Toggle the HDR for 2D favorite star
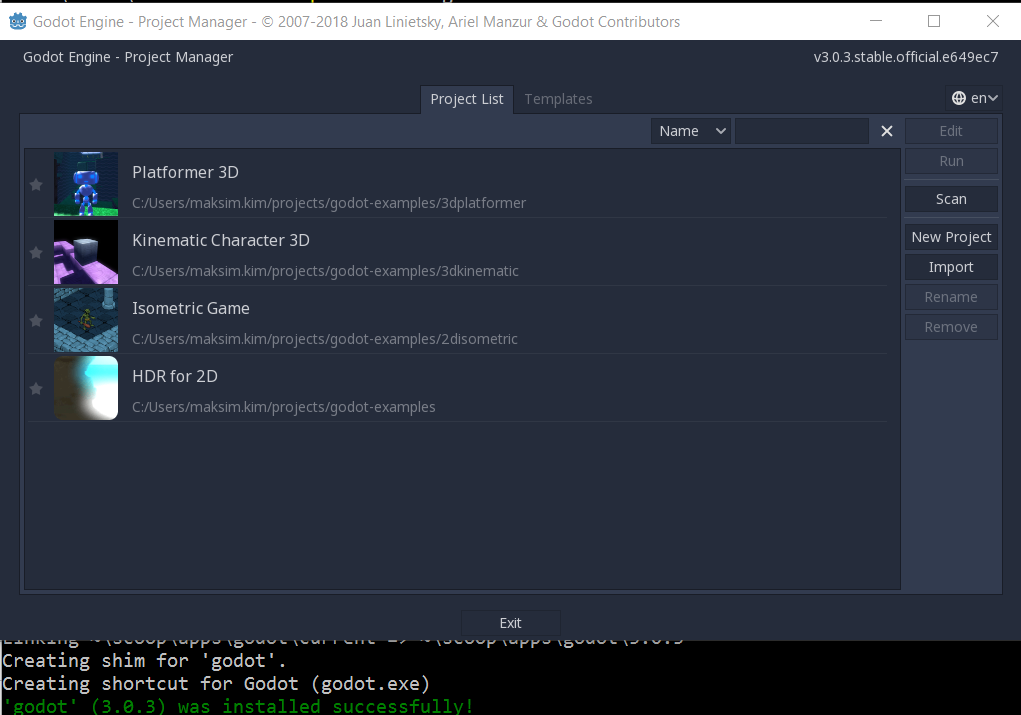1021x715 pixels. pos(36,389)
